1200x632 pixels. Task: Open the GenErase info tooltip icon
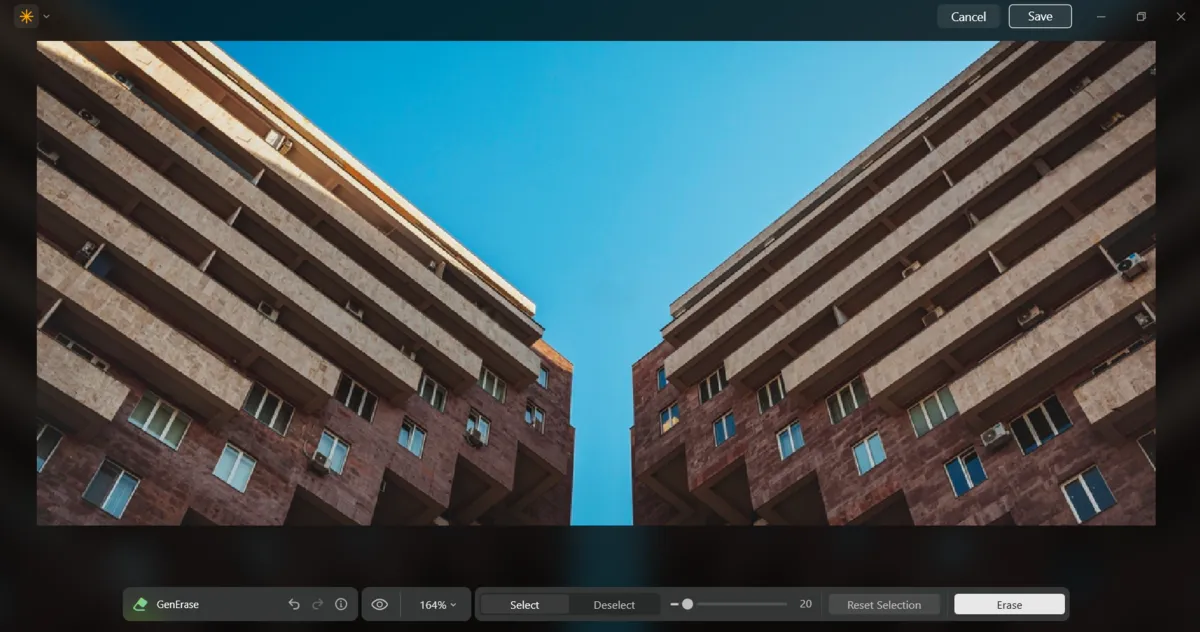coord(341,604)
